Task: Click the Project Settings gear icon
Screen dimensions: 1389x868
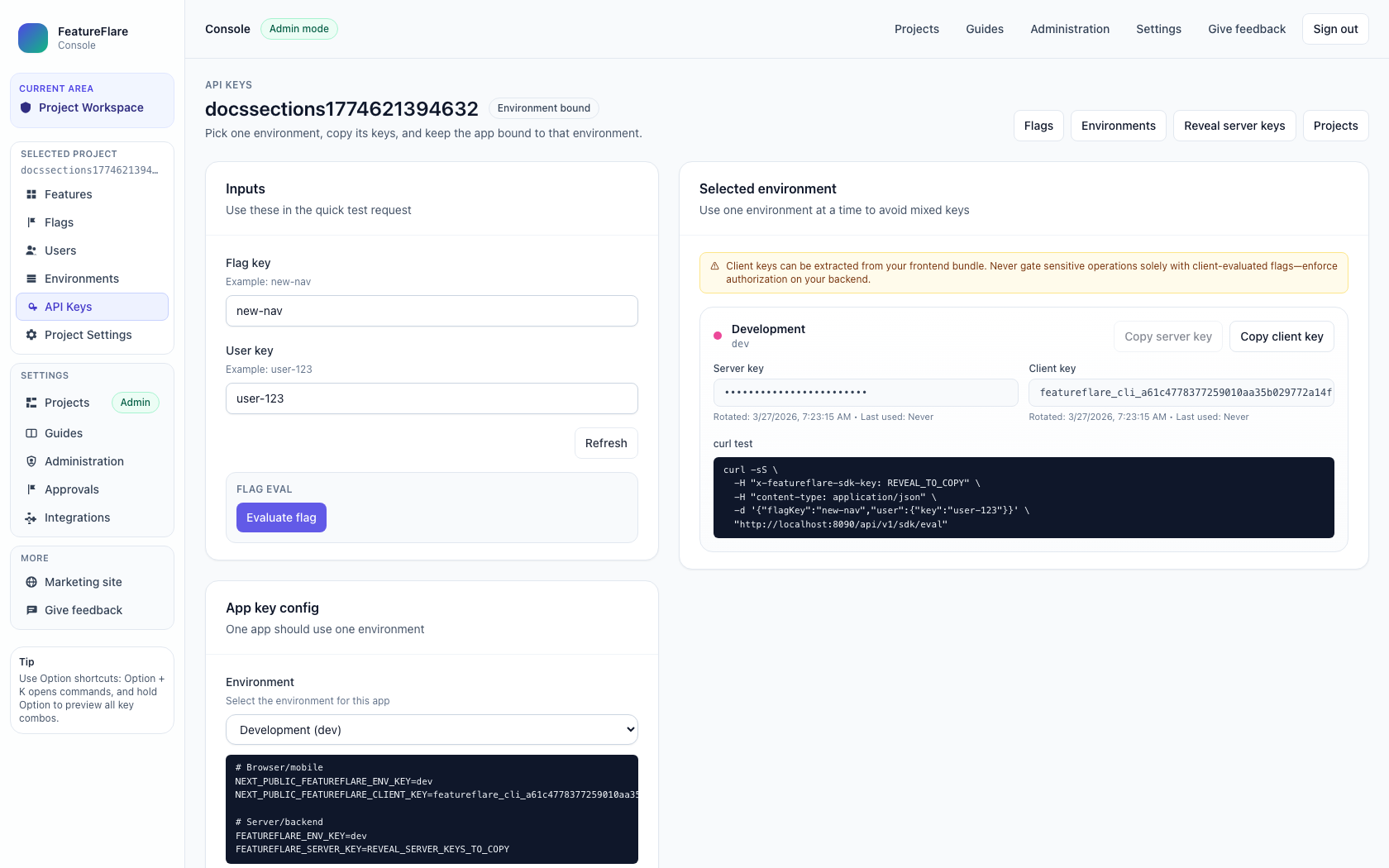Action: pyautogui.click(x=31, y=335)
